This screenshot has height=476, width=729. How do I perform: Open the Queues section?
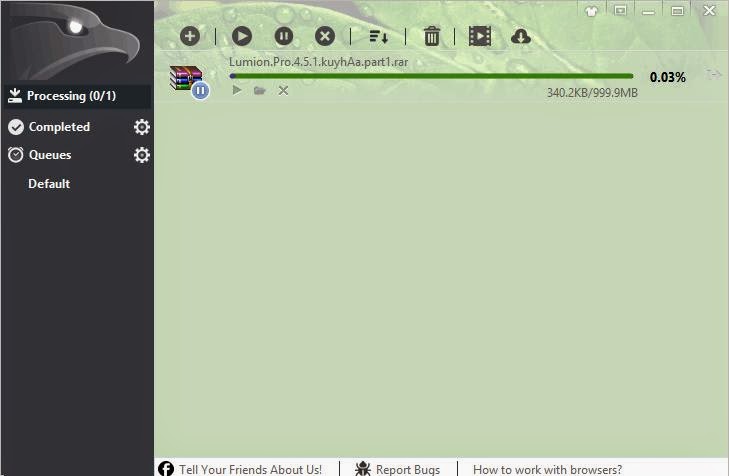[50, 155]
